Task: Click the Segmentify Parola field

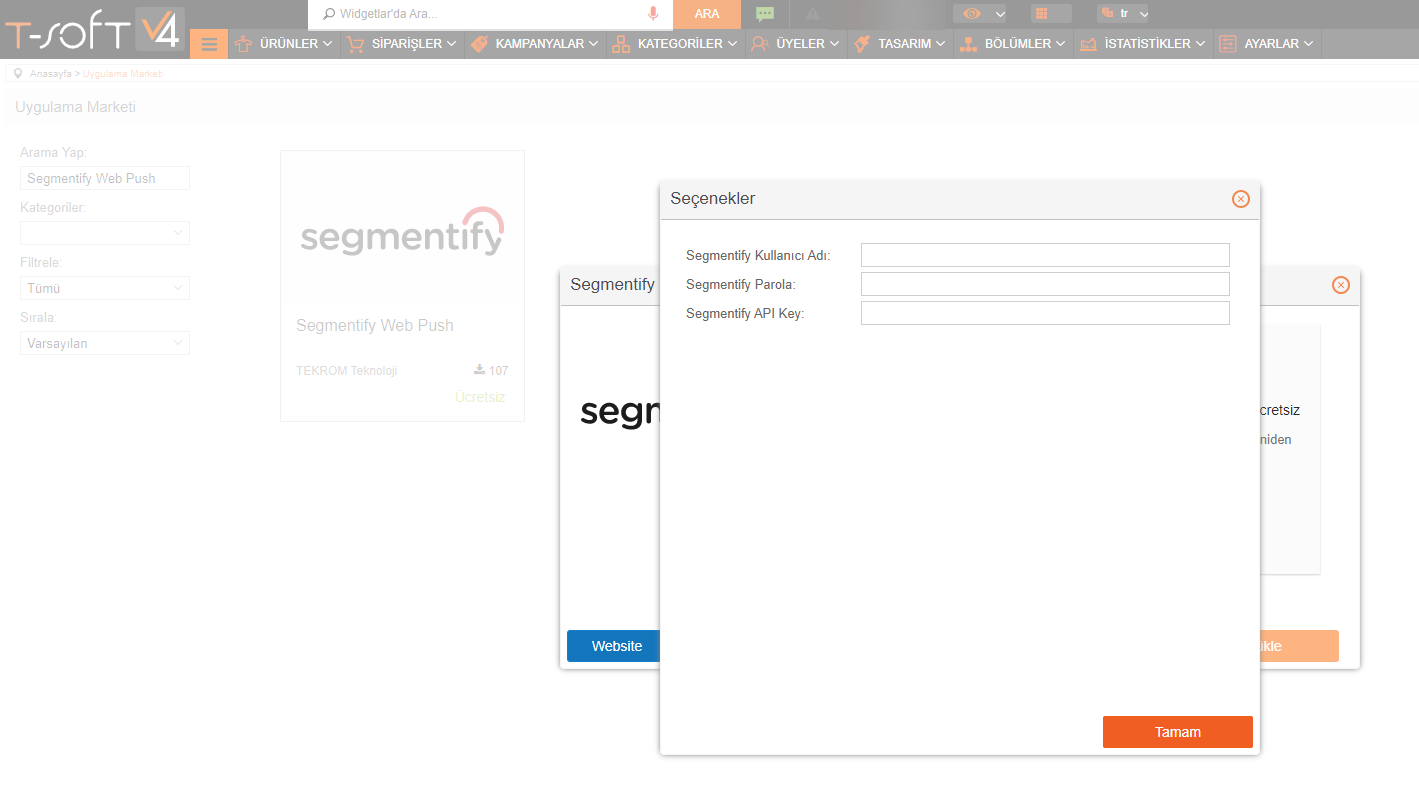Action: (1045, 284)
